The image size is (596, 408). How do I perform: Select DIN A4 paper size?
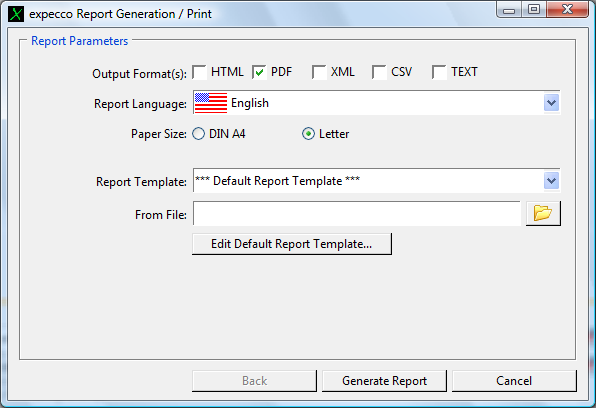click(198, 134)
